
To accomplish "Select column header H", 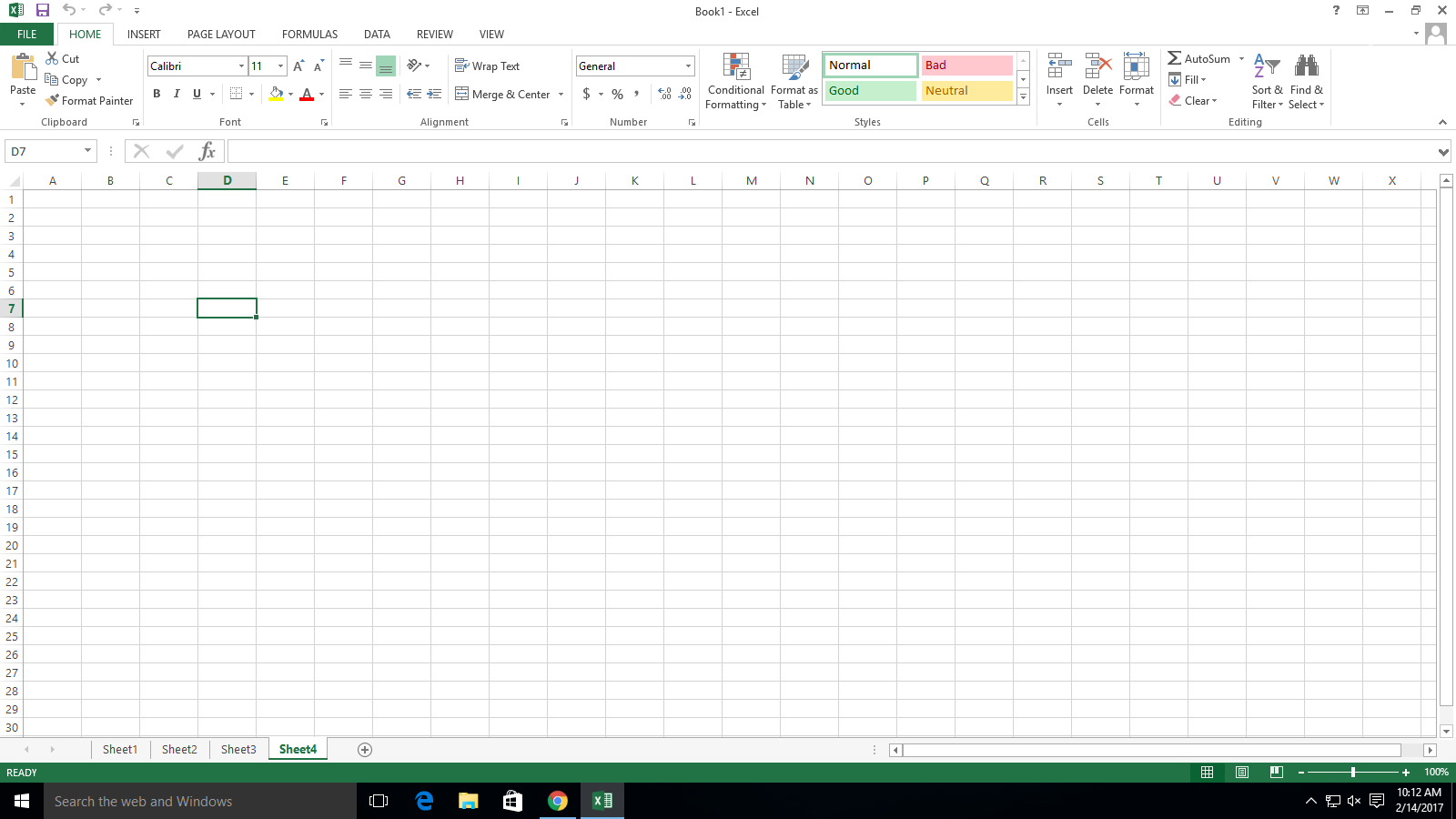I will [460, 180].
